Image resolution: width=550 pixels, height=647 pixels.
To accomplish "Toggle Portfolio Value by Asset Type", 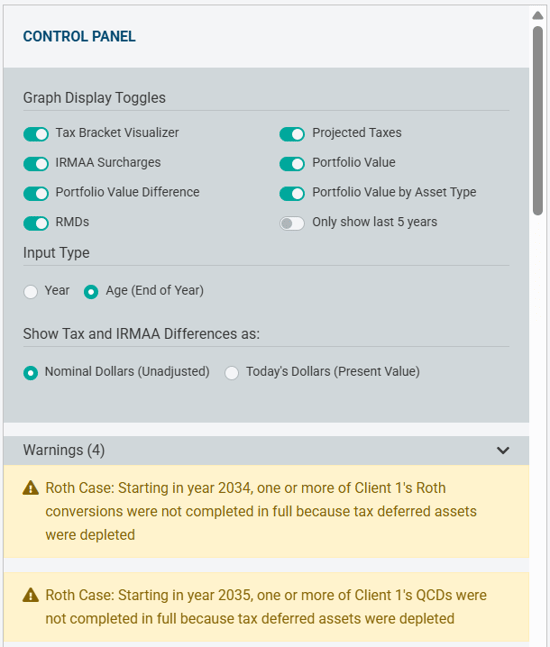I will [292, 194].
